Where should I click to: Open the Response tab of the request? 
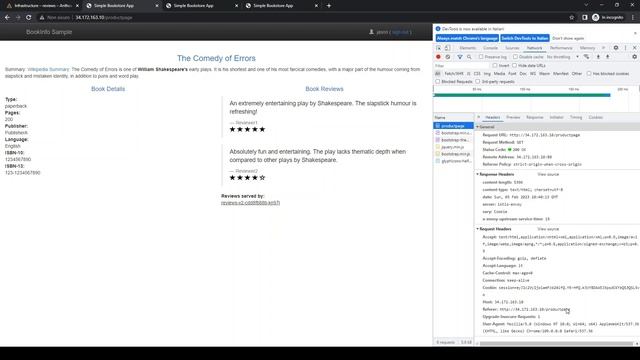pos(535,117)
